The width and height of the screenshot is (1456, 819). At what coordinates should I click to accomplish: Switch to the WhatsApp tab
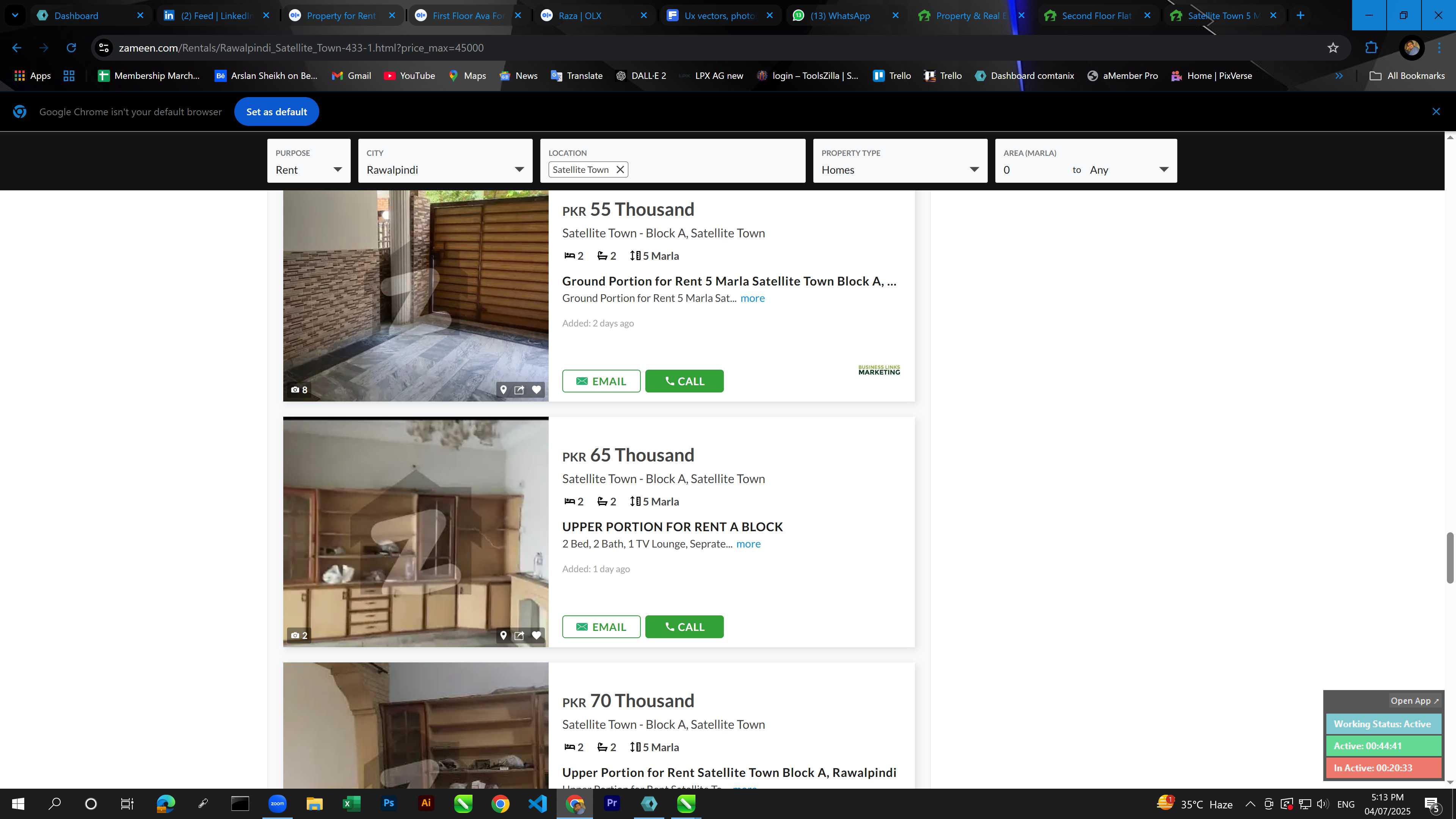click(x=846, y=15)
